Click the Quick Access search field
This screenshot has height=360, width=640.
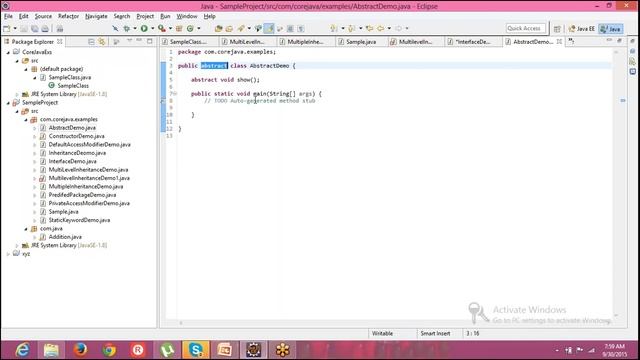[x=525, y=28]
